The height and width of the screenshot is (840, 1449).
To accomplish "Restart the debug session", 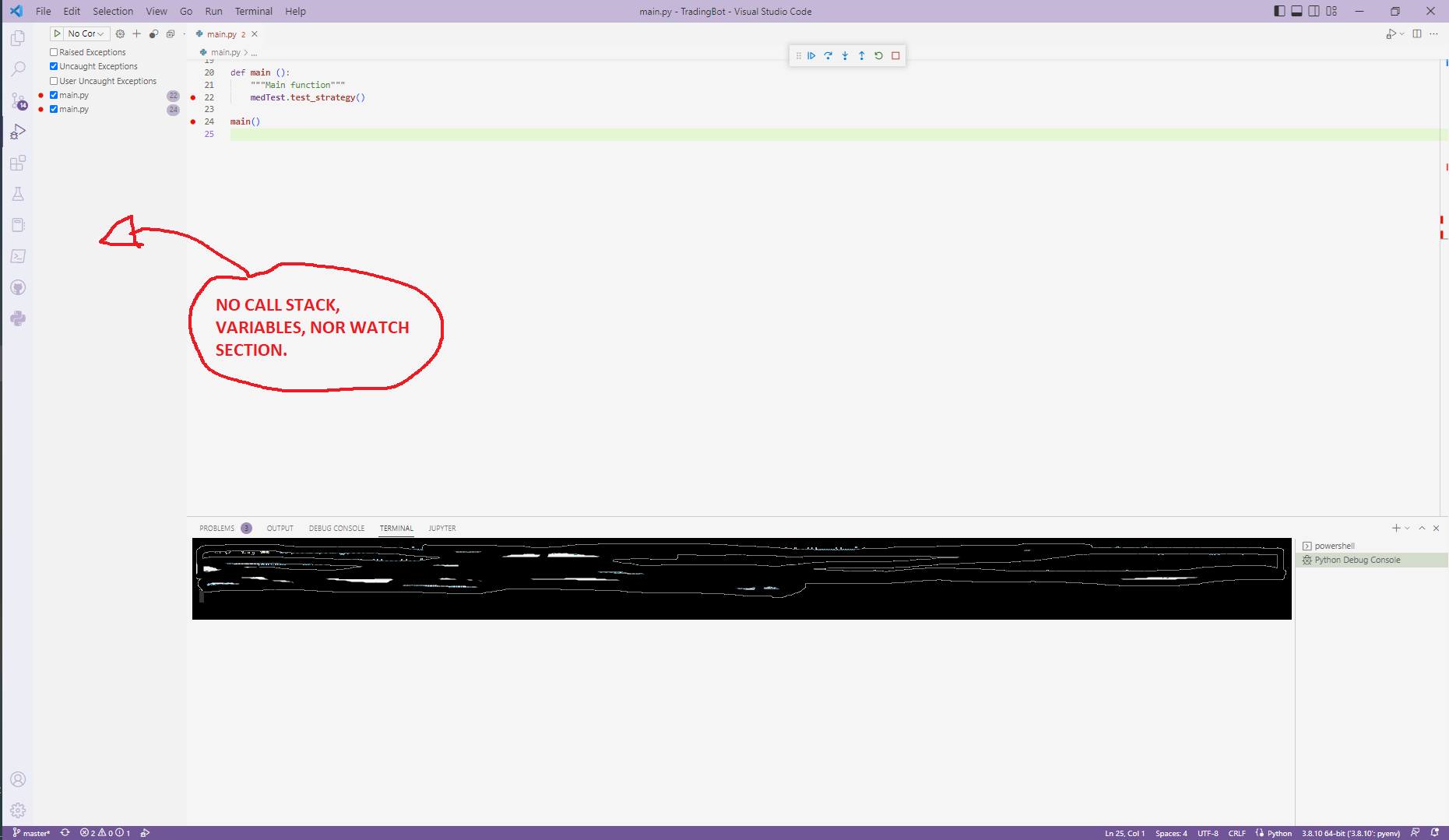I will click(x=879, y=55).
